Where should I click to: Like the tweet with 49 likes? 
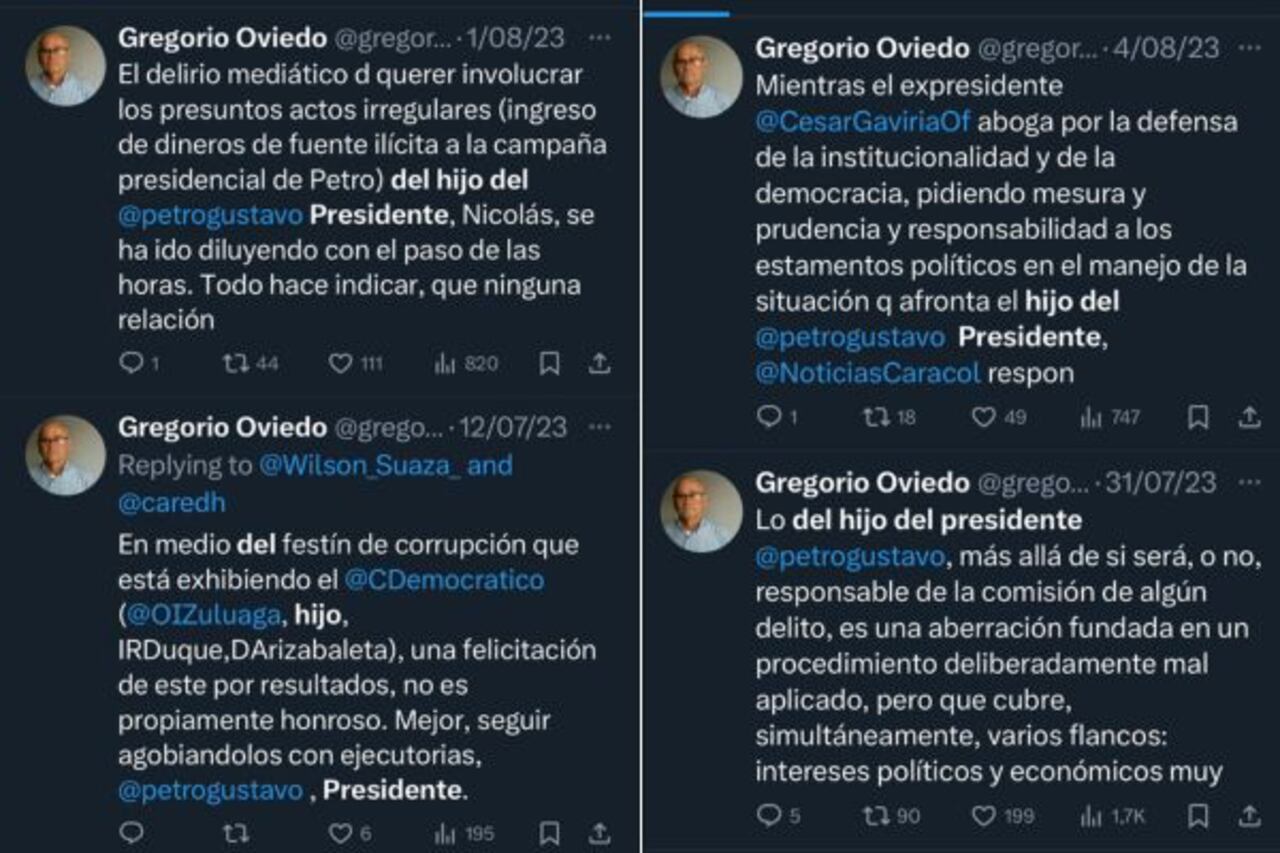point(984,419)
